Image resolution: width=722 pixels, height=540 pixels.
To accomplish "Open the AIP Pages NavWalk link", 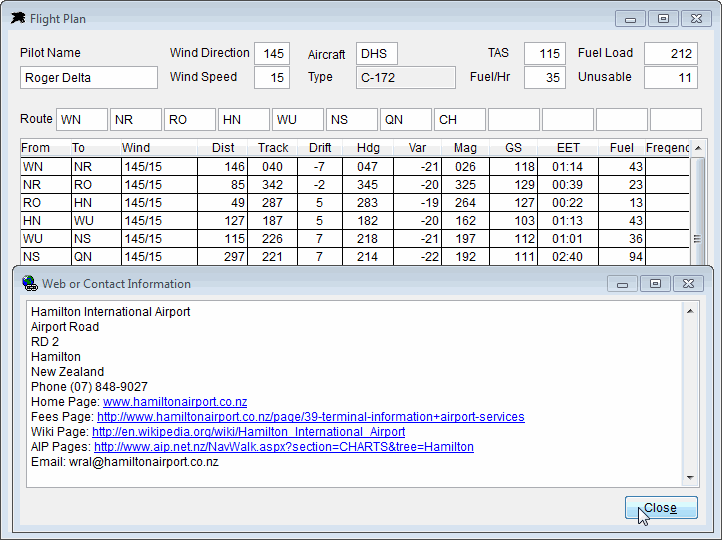I will tap(283, 447).
